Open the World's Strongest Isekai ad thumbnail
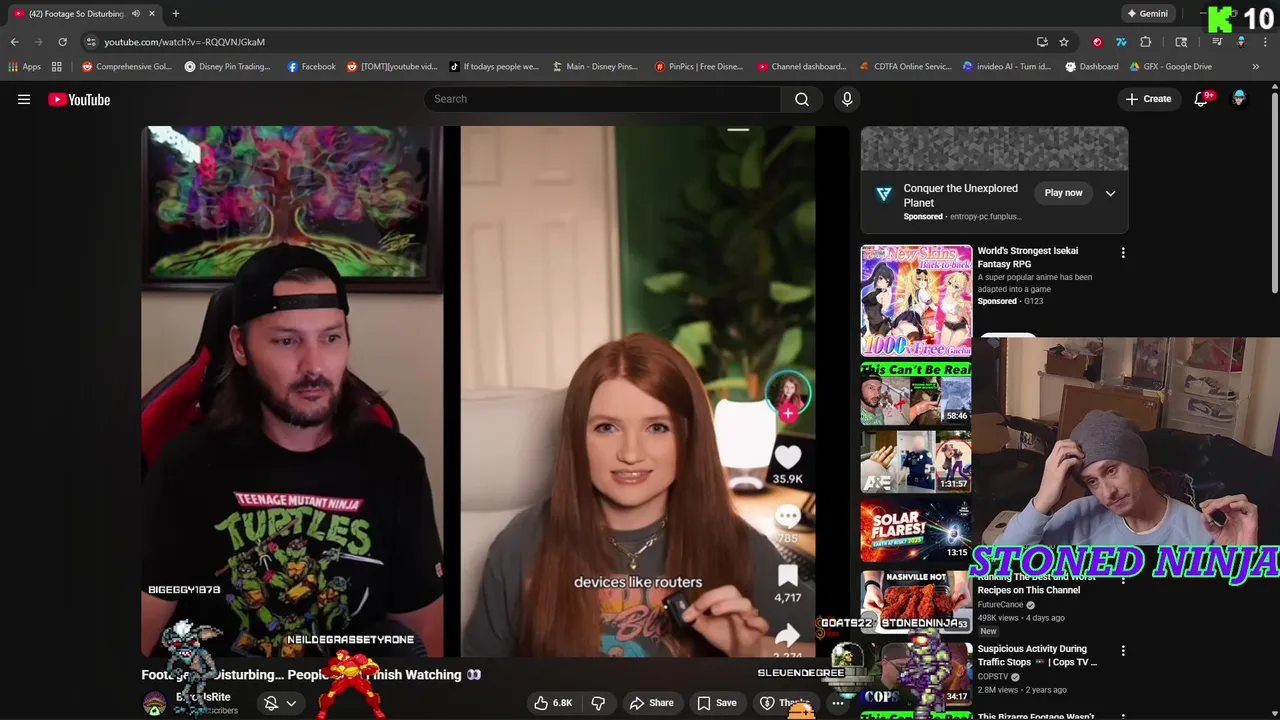Image resolution: width=1280 pixels, height=720 pixels. pyautogui.click(x=916, y=300)
